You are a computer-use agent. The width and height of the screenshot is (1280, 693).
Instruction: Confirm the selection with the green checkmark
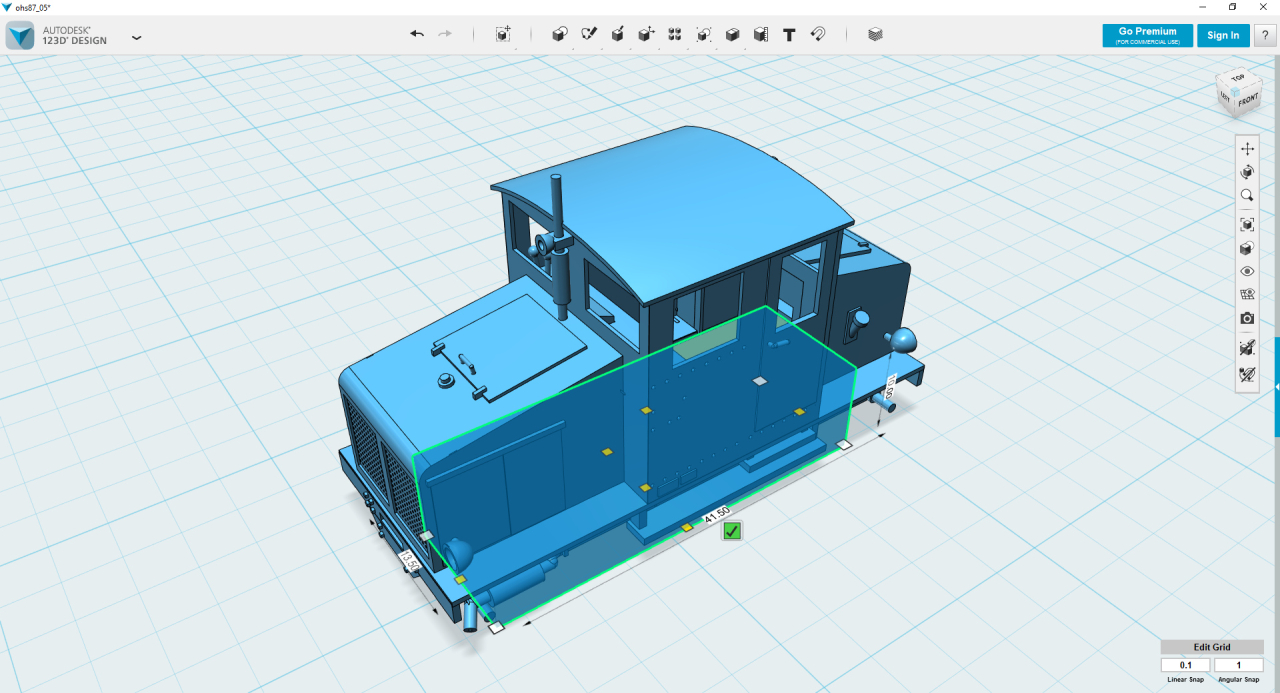[732, 531]
